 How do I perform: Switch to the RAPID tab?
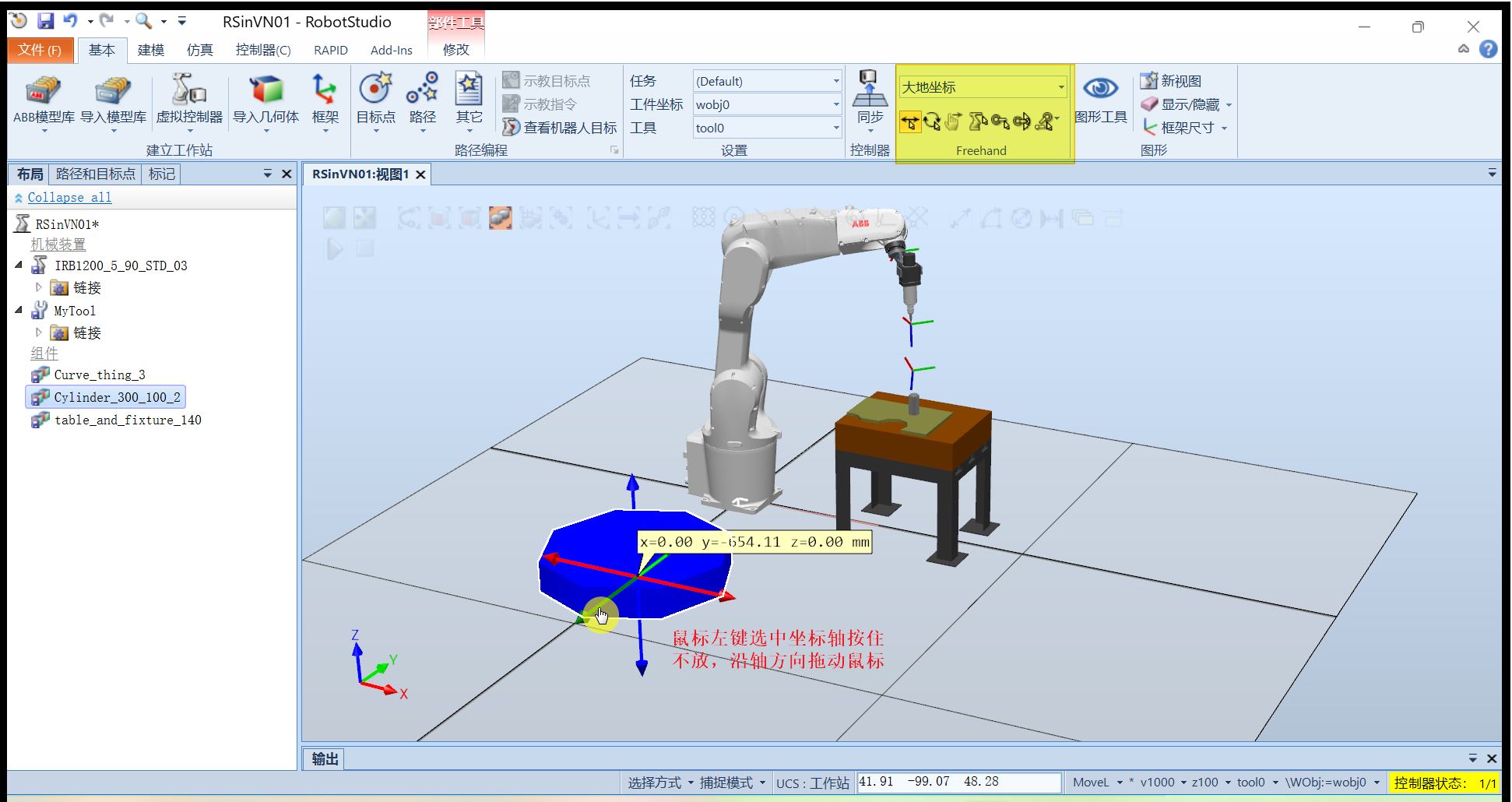[331, 50]
